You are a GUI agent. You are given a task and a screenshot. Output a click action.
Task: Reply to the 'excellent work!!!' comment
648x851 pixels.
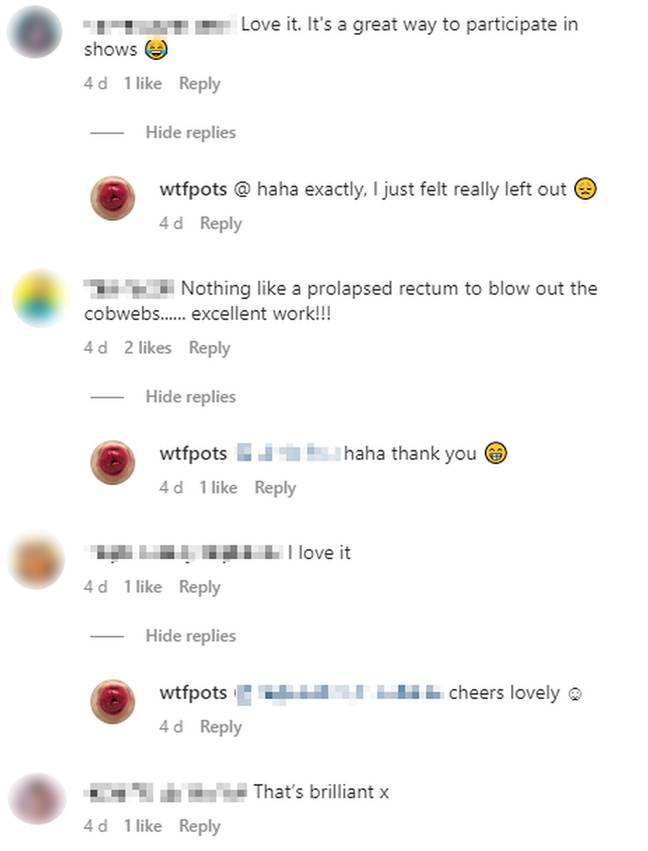[209, 348]
